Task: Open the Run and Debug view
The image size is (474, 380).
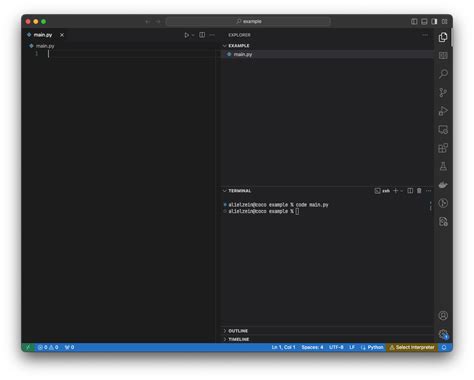Action: tap(443, 111)
